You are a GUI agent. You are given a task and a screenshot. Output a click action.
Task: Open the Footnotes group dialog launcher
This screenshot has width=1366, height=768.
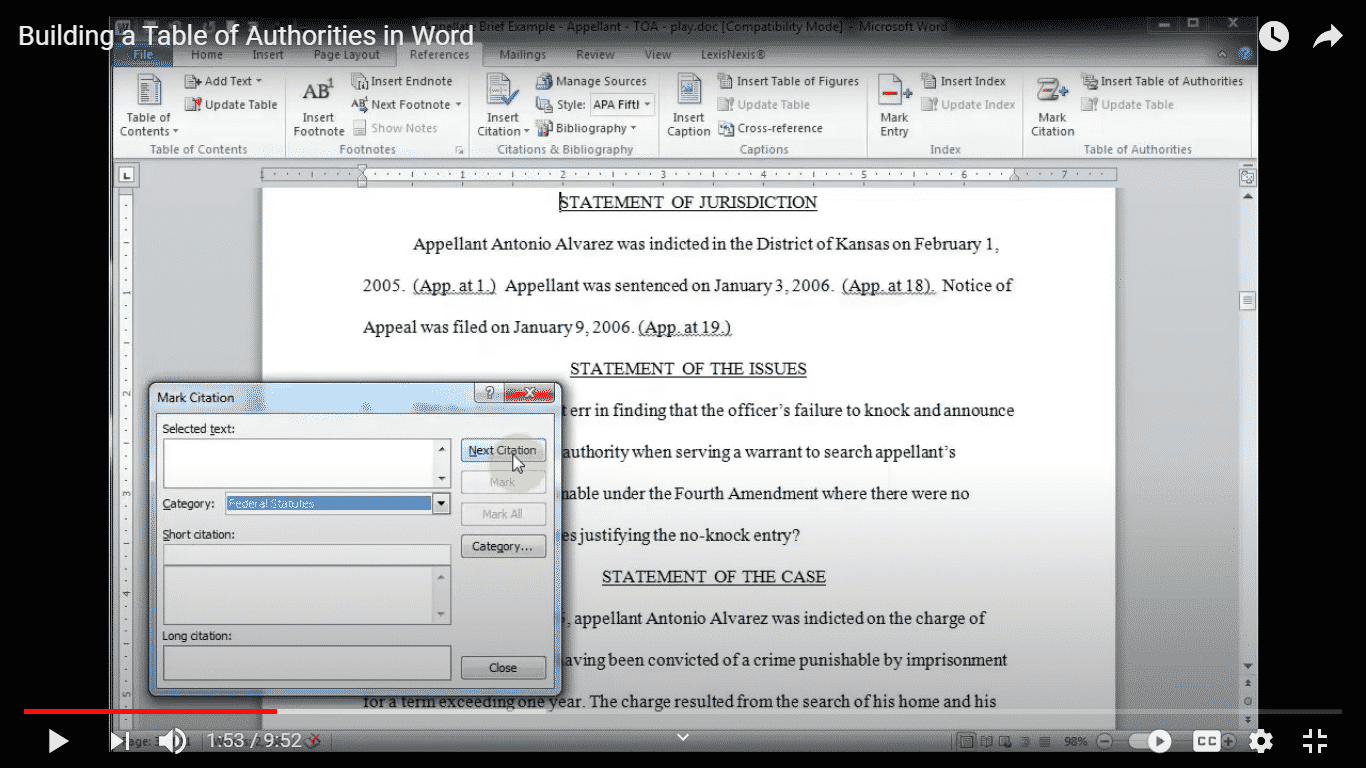pyautogui.click(x=460, y=150)
